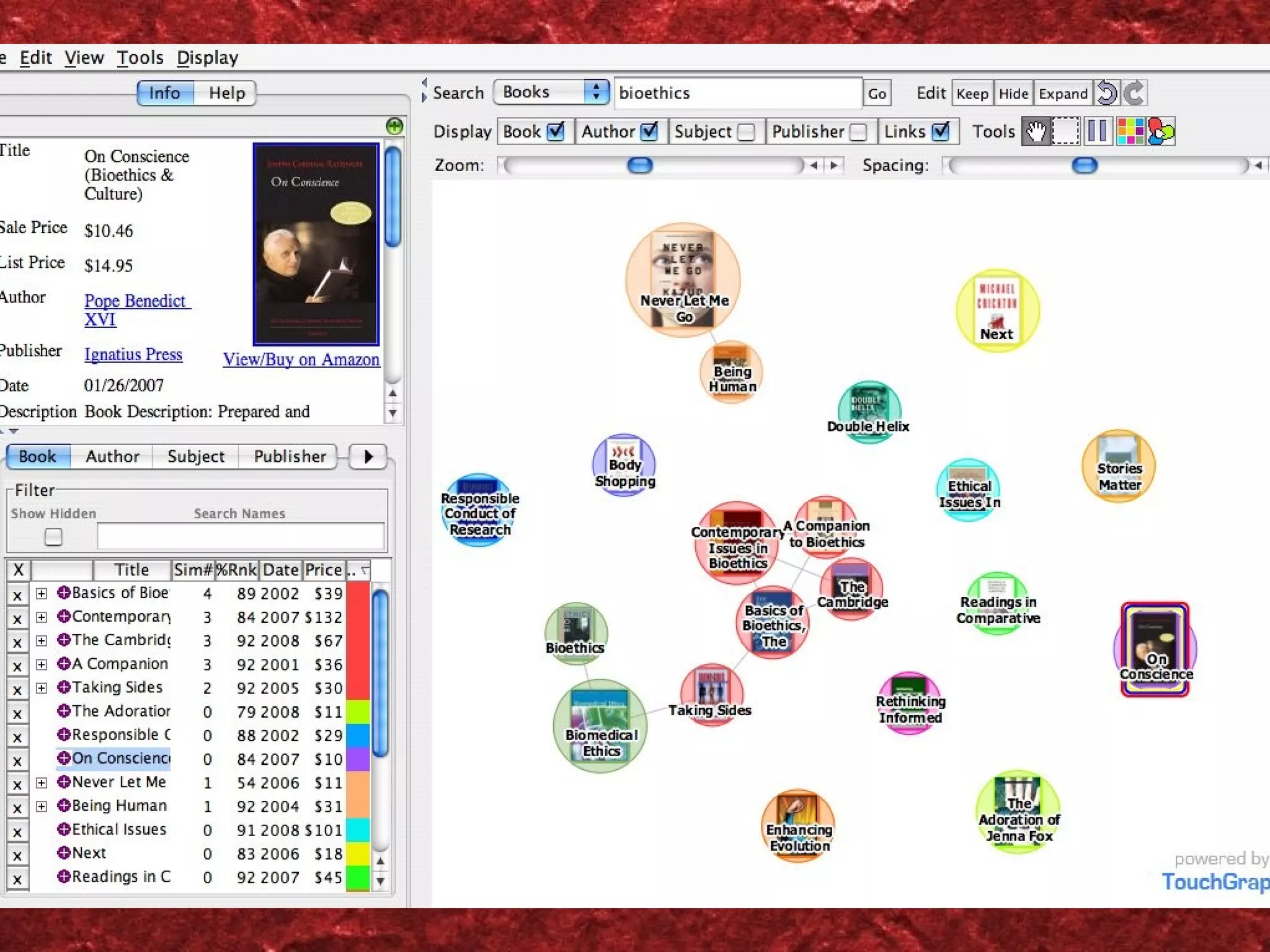Click the Go search button
The height and width of the screenshot is (952, 1270).
pyautogui.click(x=877, y=94)
